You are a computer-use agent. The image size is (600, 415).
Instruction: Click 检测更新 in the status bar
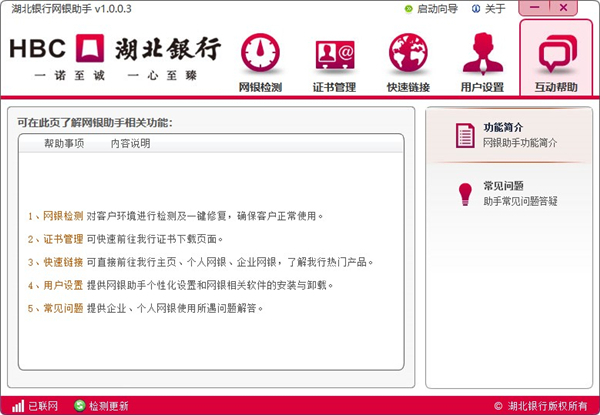coord(109,406)
